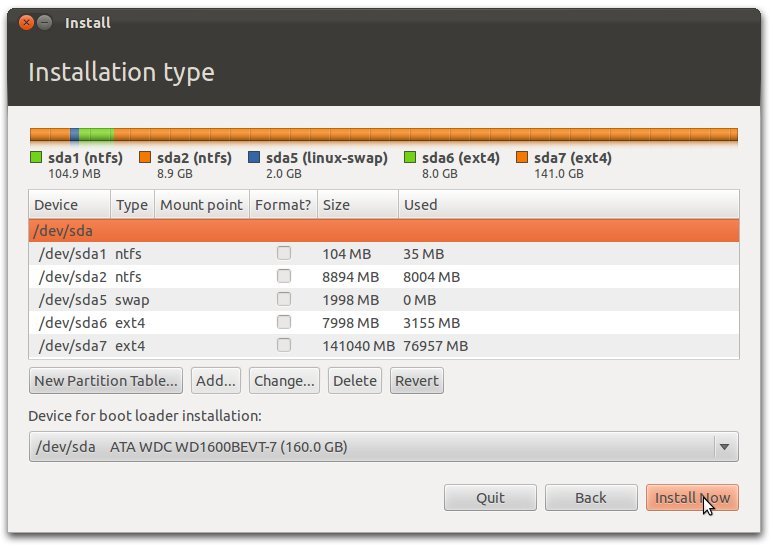Check the format checkbox for /dev/sda7

(x=284, y=346)
